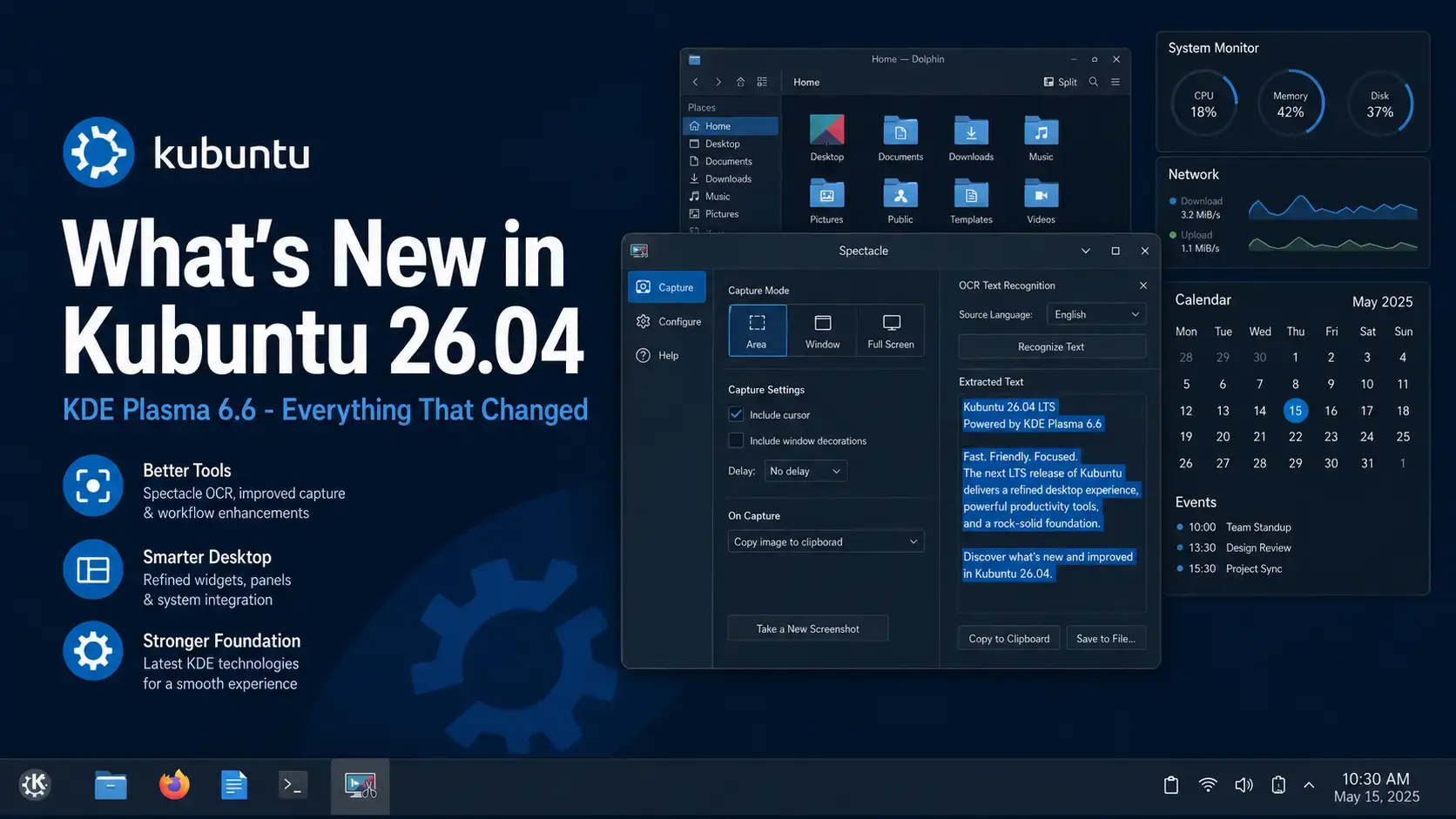Click the Recognize Text button
The width and height of the screenshot is (1456, 819).
click(1051, 346)
